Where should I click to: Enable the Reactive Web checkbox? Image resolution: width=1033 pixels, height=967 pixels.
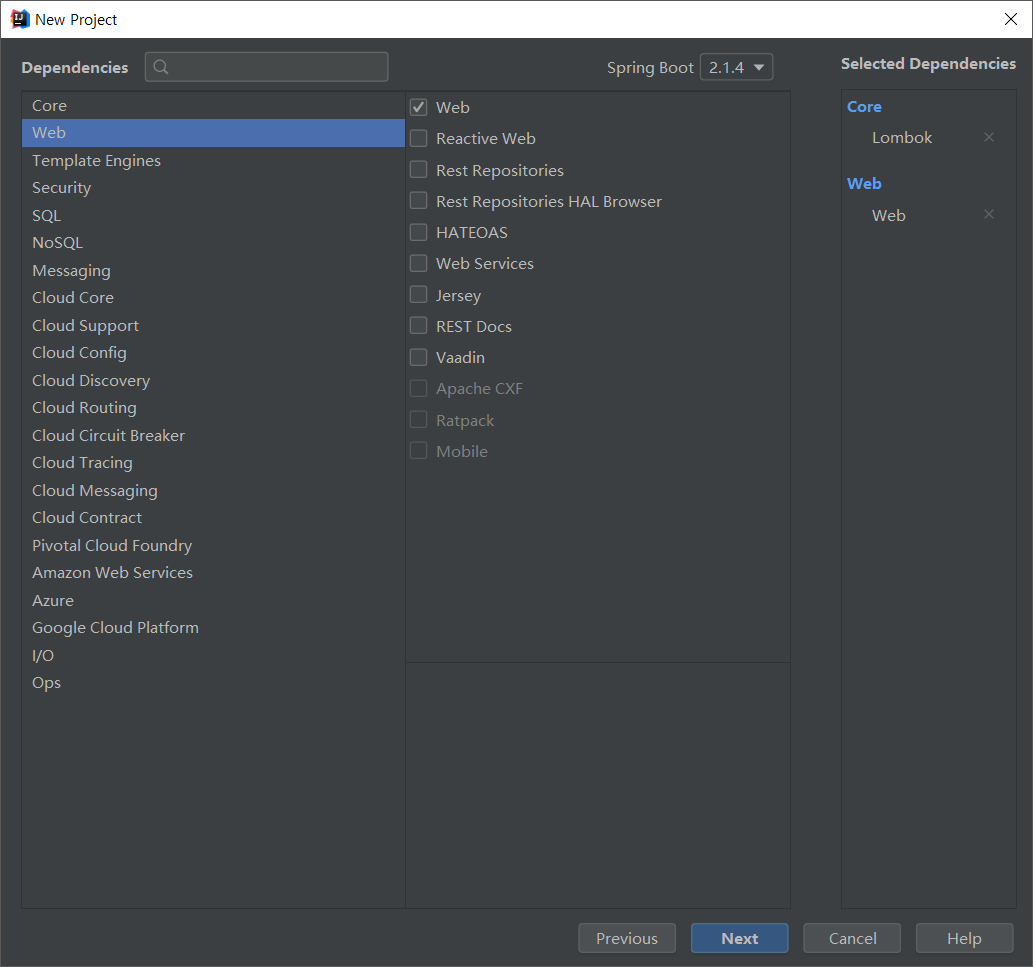tap(418, 138)
